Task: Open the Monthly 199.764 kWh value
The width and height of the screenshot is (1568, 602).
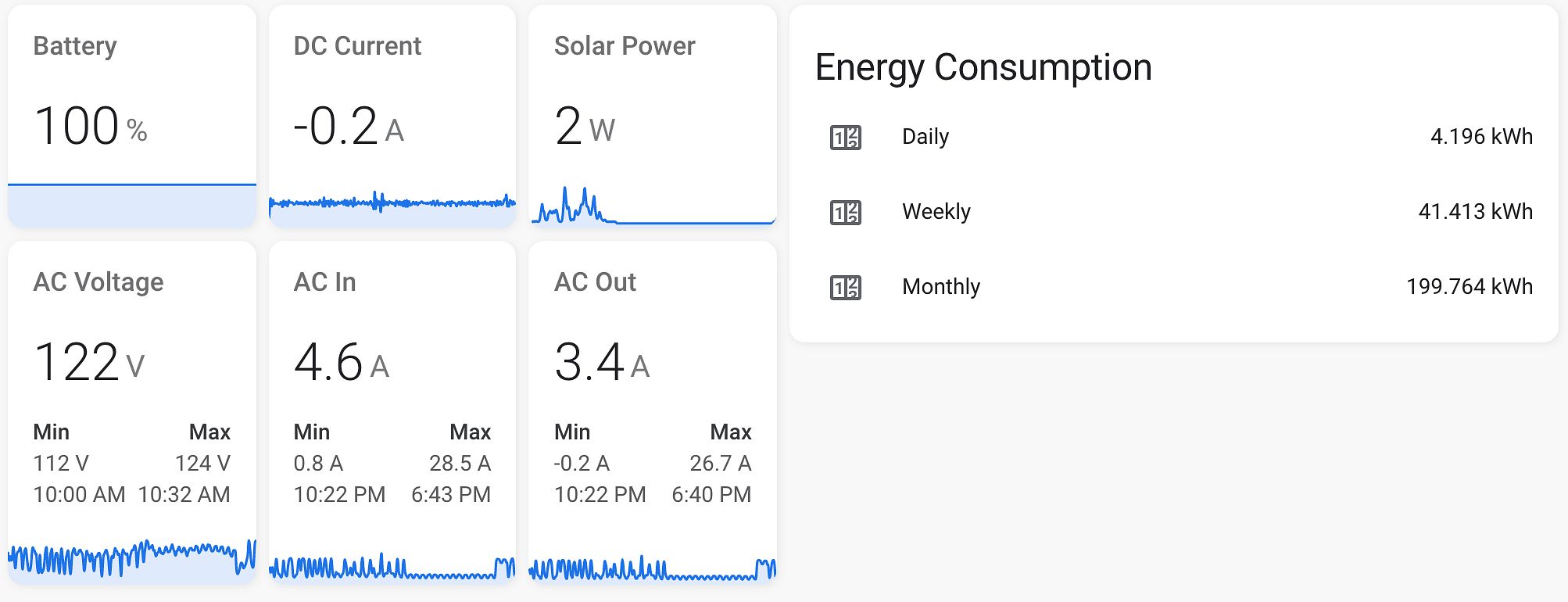Action: [1470, 286]
